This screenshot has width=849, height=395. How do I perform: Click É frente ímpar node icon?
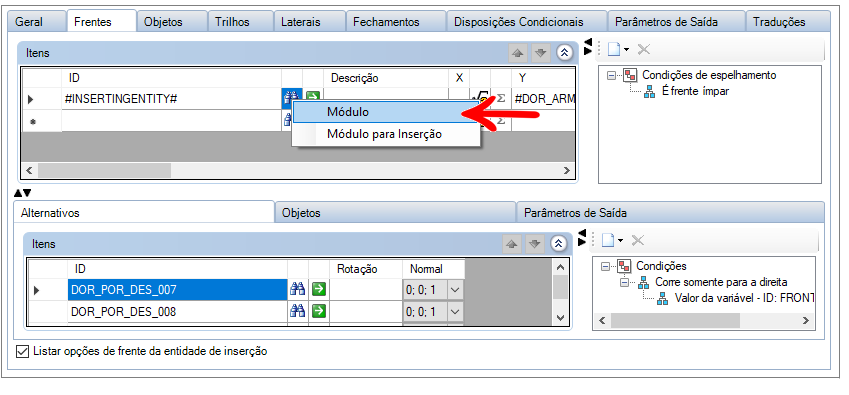coord(650,91)
